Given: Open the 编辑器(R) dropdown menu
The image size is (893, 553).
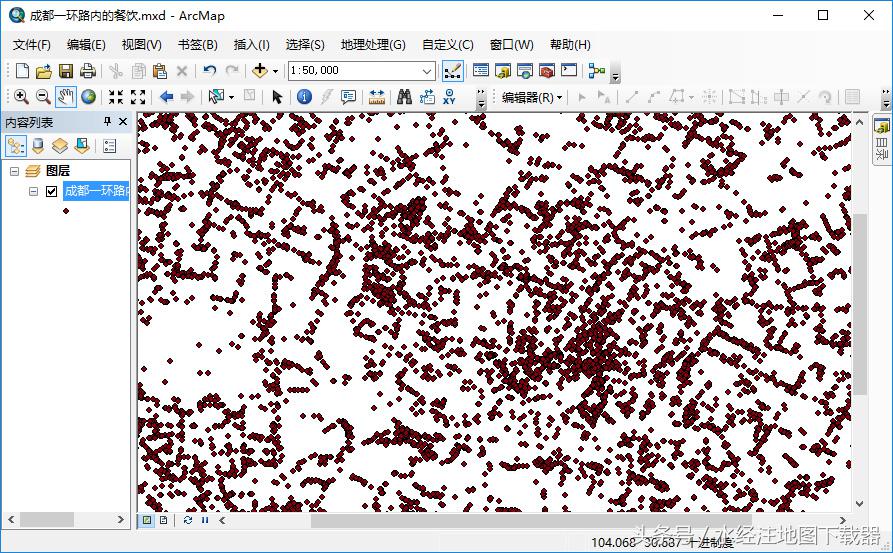Looking at the screenshot, I should [x=532, y=97].
